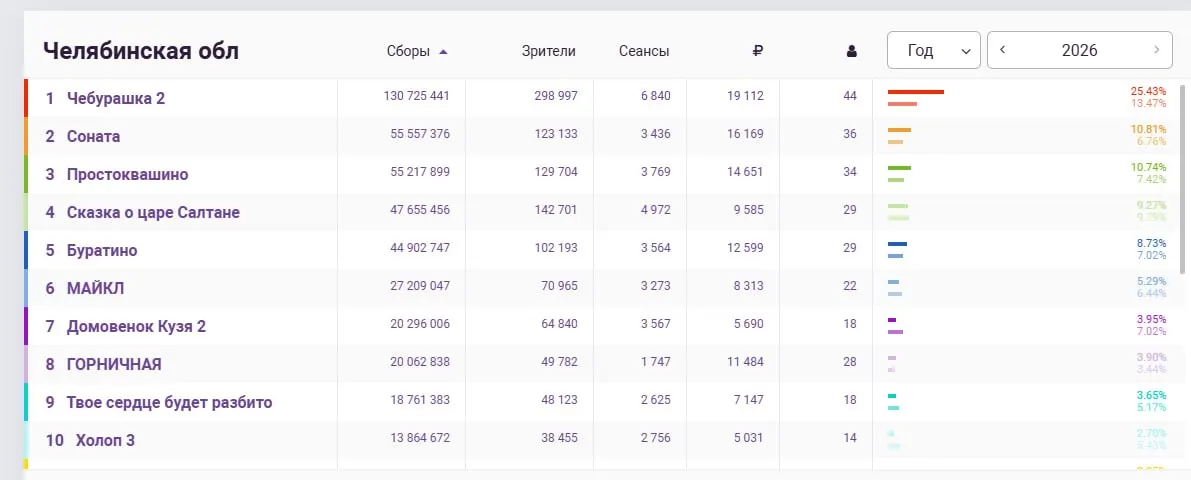Image resolution: width=1191 pixels, height=480 pixels.
Task: Sort by the ruble average column icon
Action: (x=757, y=52)
